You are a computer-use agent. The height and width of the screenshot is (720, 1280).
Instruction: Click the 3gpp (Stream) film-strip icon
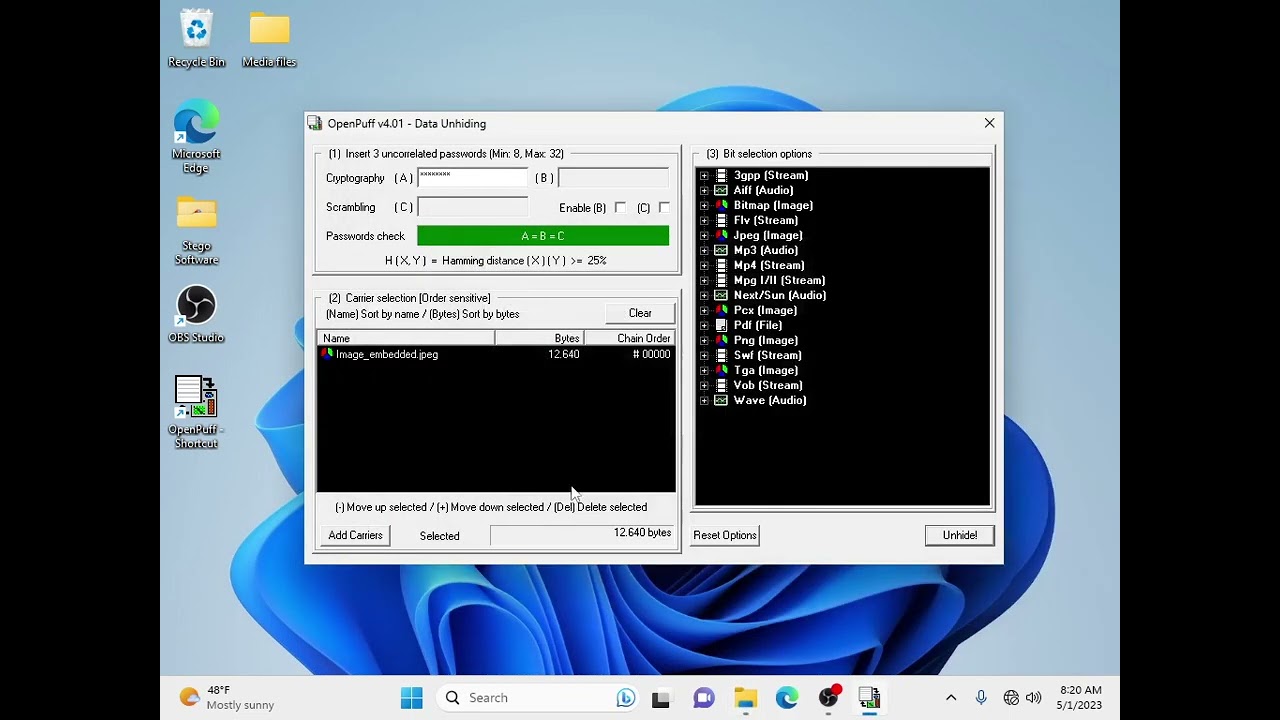[x=721, y=175]
